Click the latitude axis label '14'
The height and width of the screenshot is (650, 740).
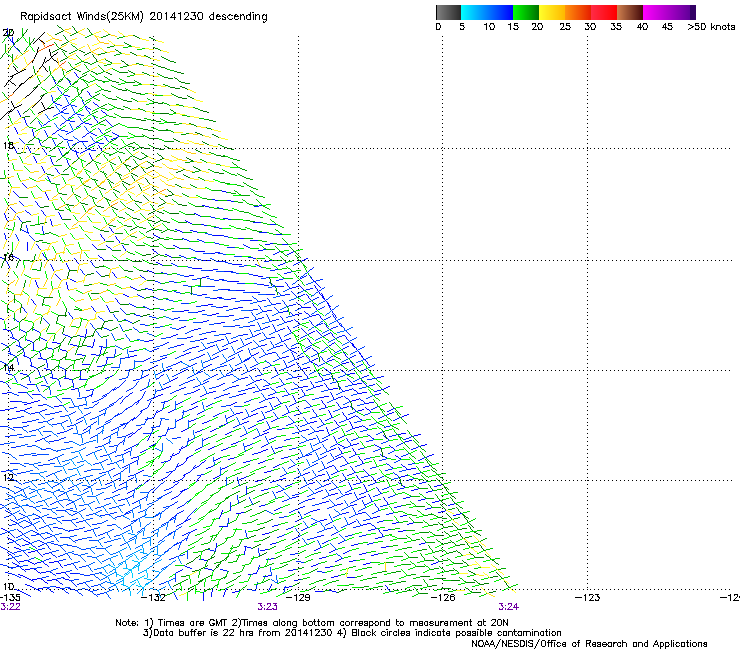[8, 368]
